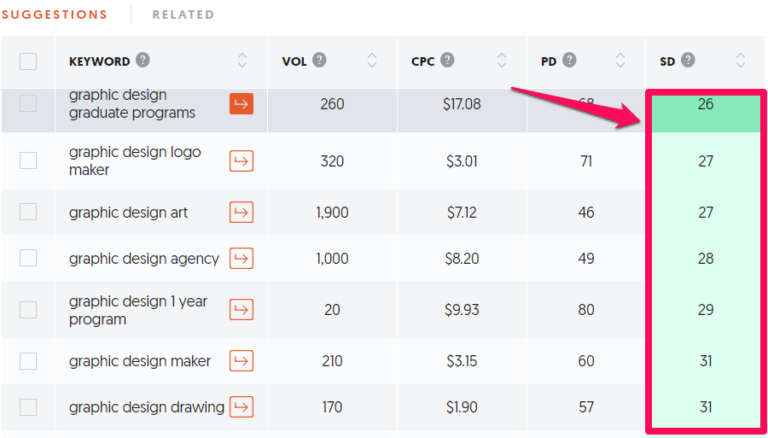Select keyword text 'graphic design logo maker'
This screenshot has width=768, height=438.
pyautogui.click(x=135, y=161)
